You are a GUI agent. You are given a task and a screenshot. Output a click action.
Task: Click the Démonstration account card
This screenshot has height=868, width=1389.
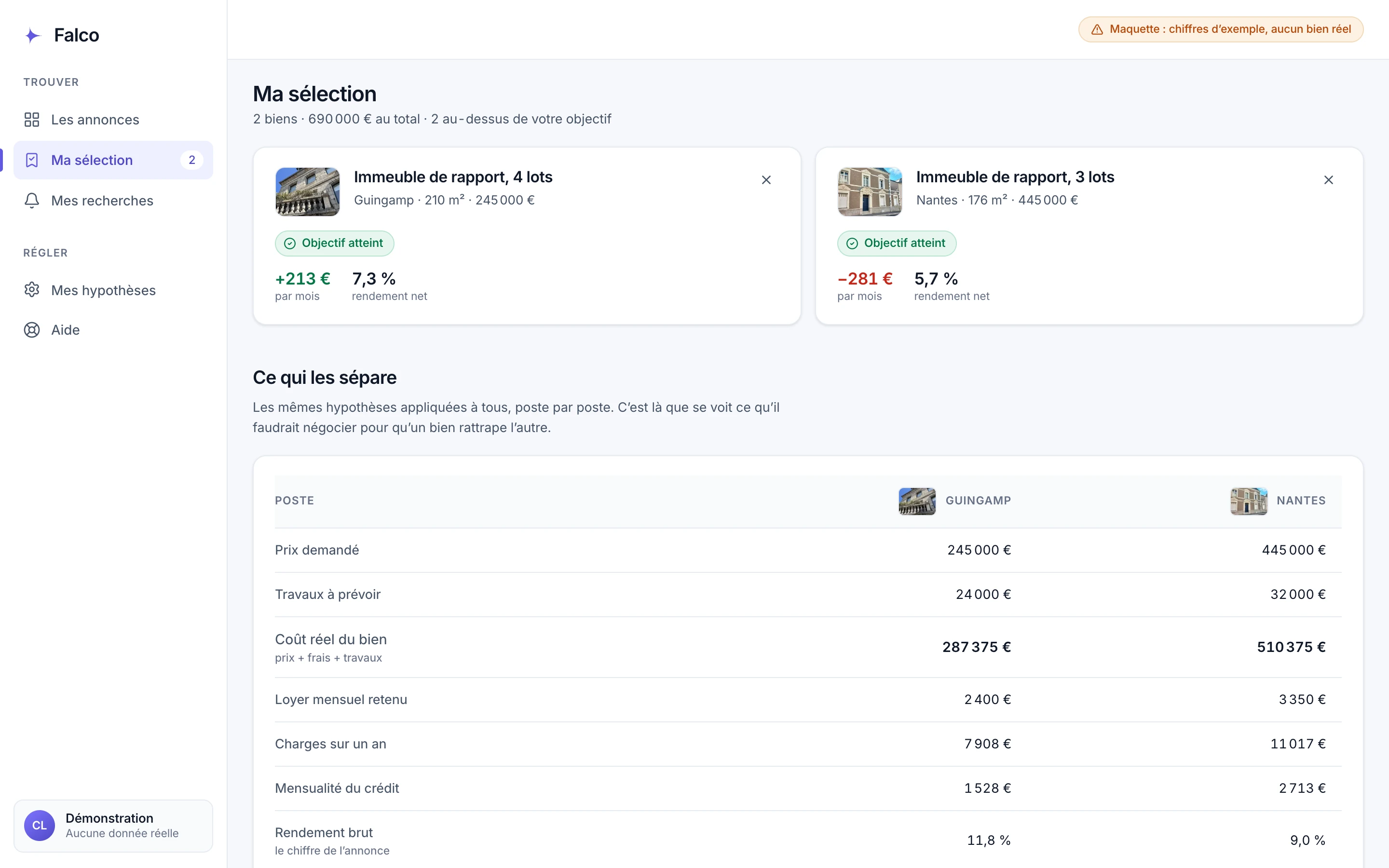pos(113,826)
